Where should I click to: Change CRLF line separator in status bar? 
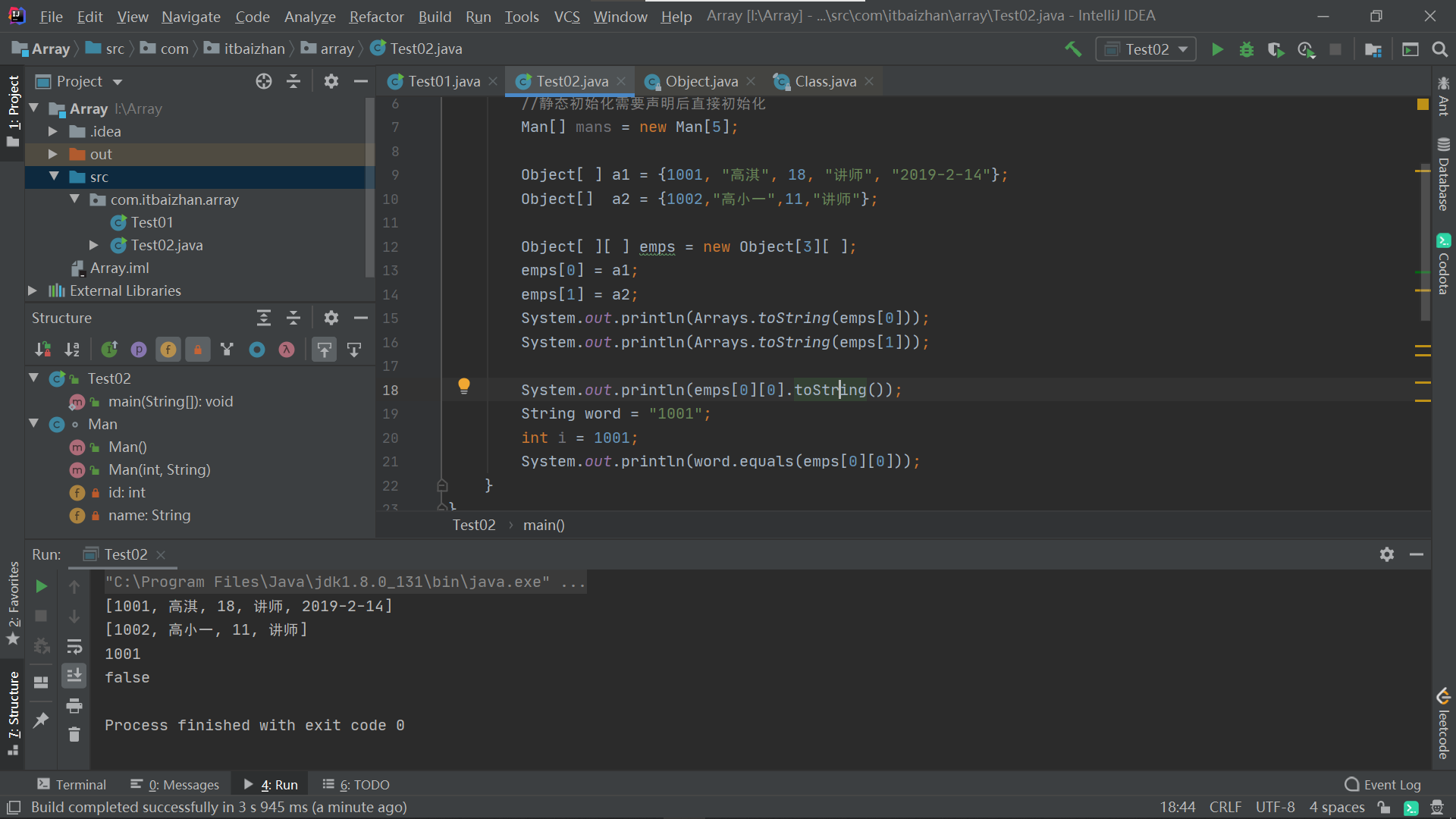[1225, 808]
